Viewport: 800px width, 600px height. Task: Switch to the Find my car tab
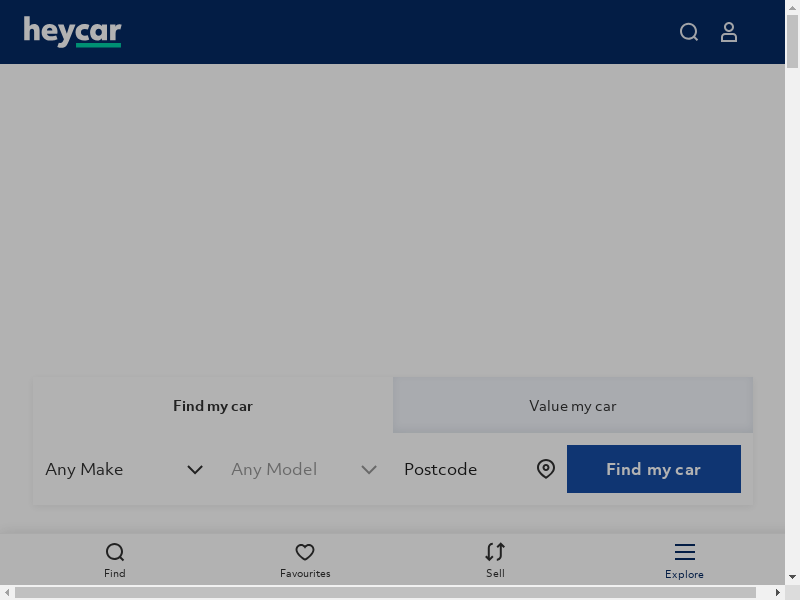[213, 406]
